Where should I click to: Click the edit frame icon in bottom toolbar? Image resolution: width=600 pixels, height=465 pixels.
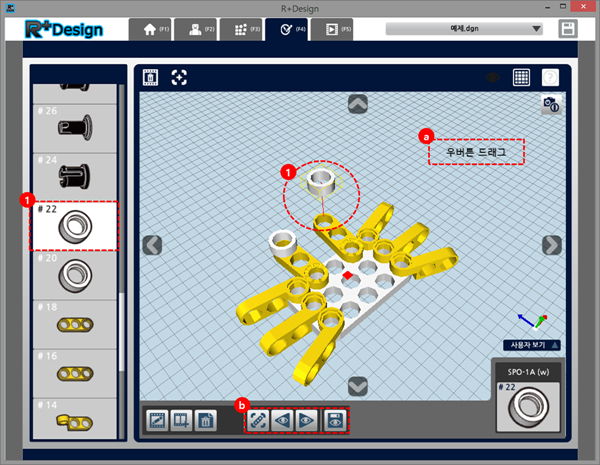coord(156,421)
